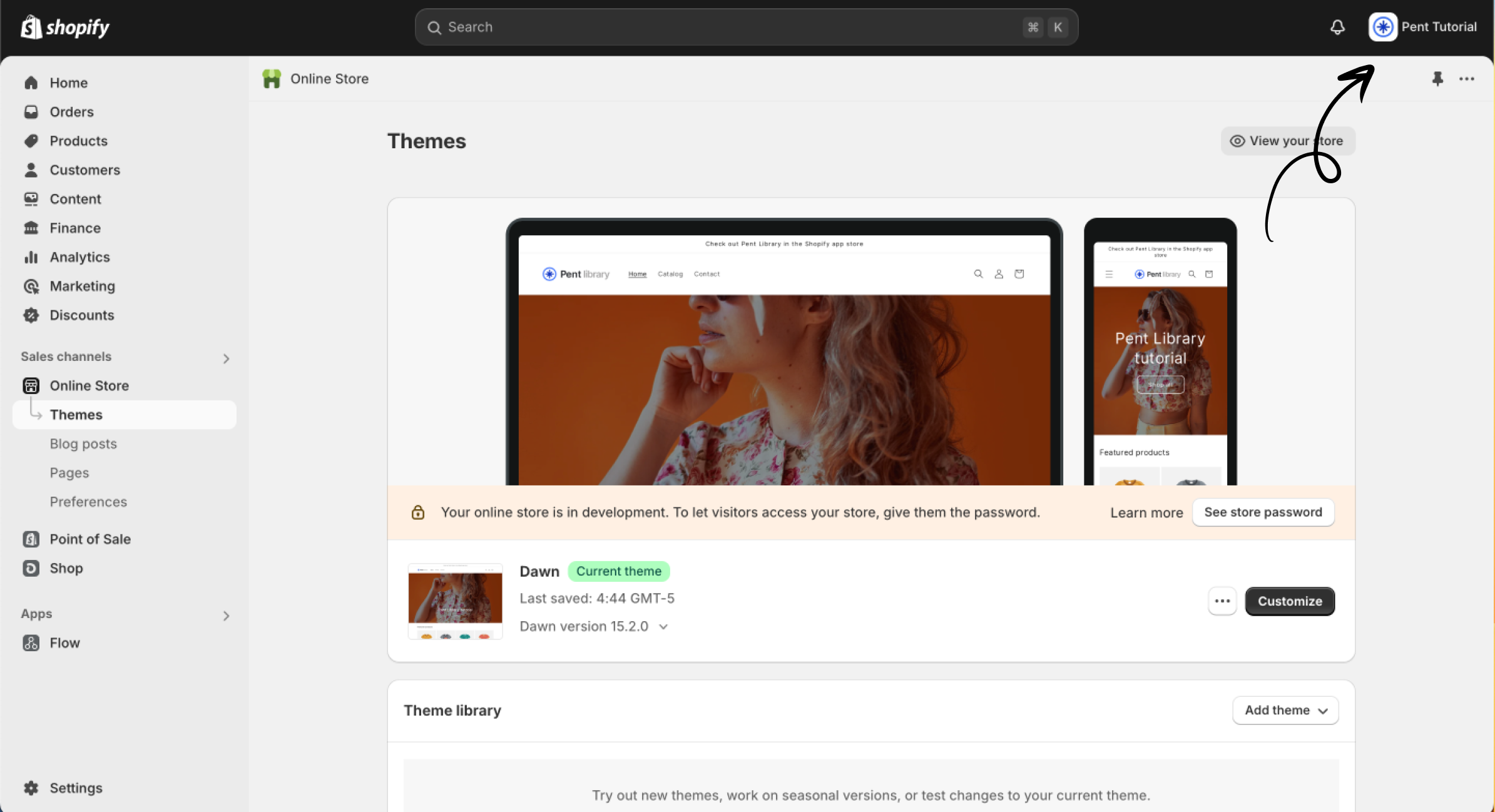Open Blog posts in the sidebar
1495x812 pixels.
point(83,444)
